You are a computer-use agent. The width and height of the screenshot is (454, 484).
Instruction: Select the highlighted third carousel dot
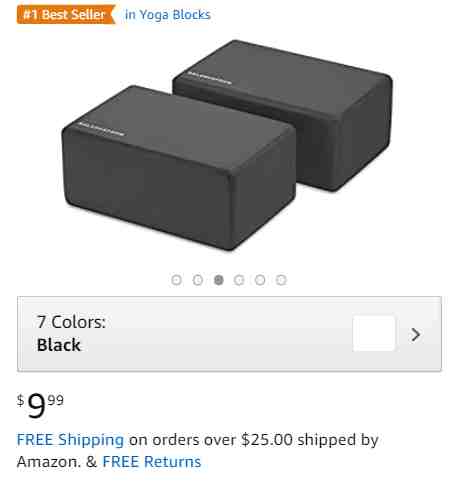click(219, 280)
